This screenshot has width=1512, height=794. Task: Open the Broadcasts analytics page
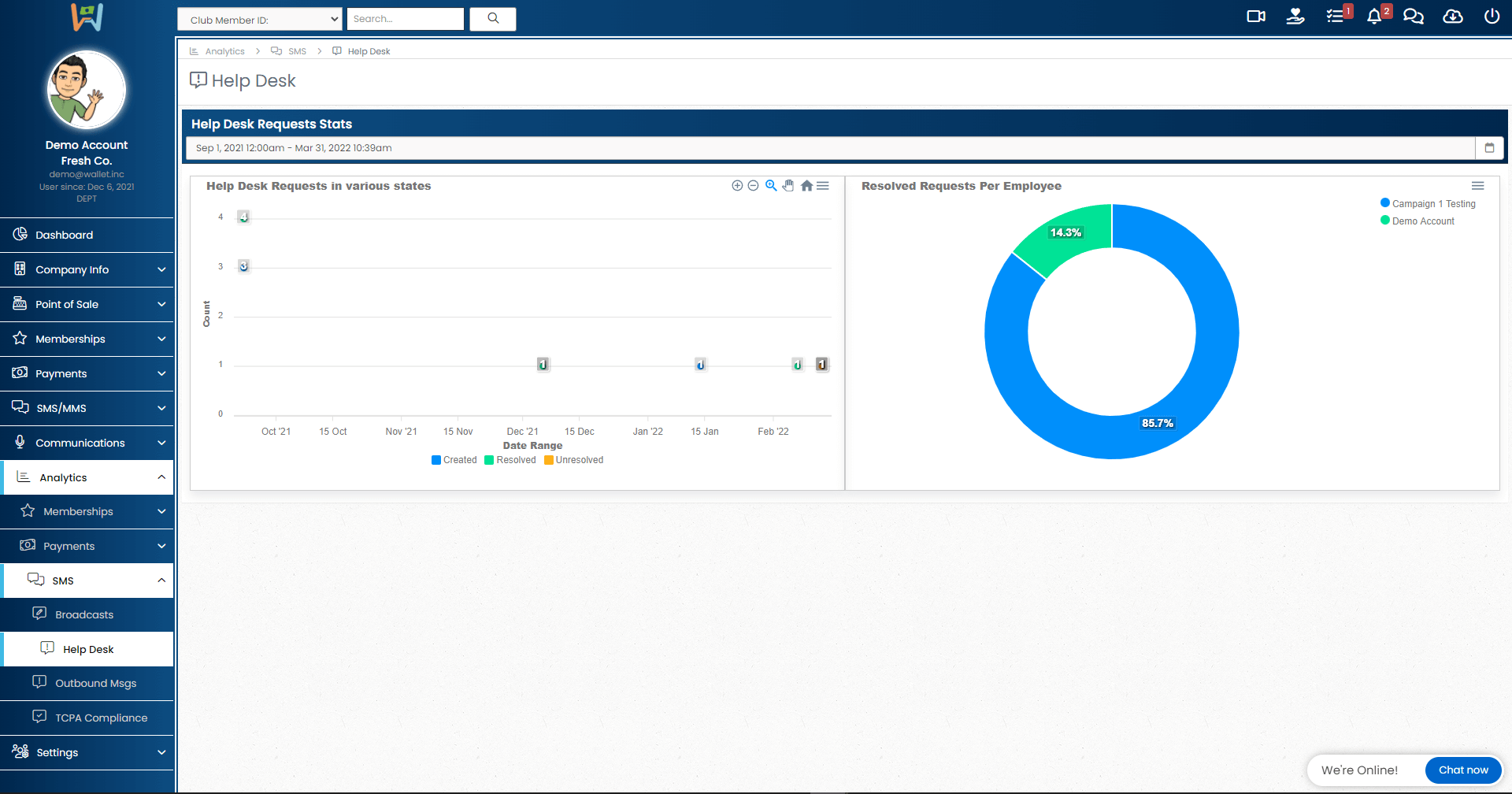[84, 614]
